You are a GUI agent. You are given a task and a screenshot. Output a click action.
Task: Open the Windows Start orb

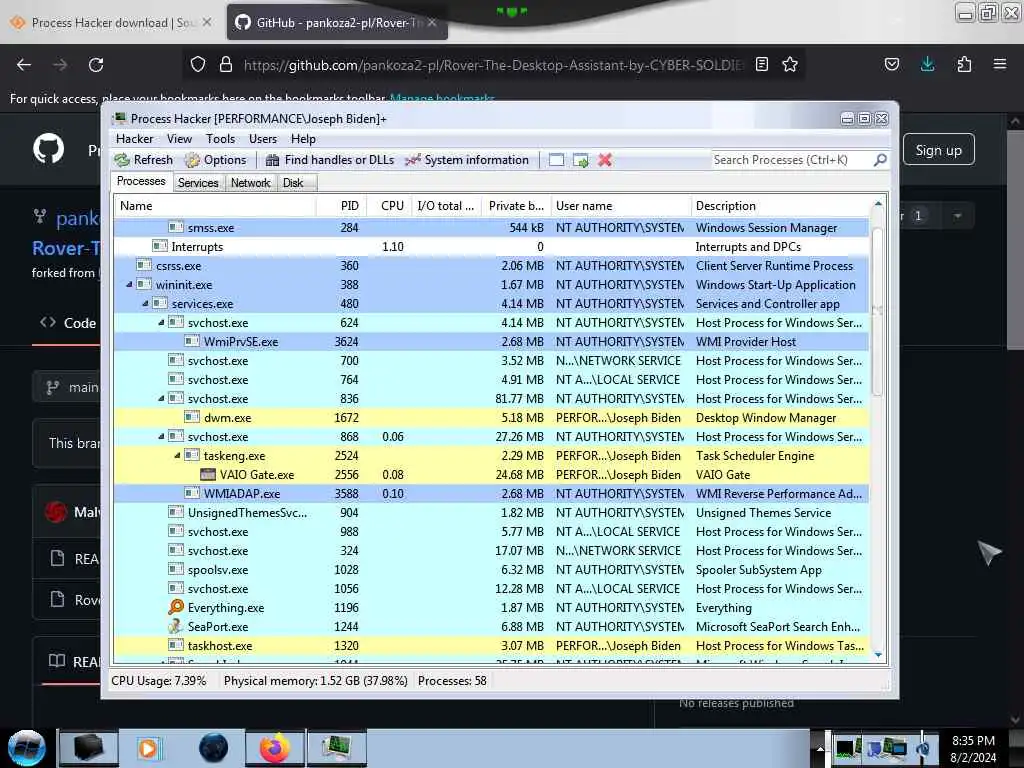27,748
